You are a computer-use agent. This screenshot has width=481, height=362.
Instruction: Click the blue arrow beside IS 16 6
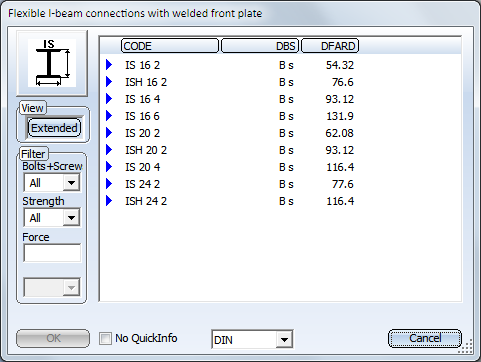[x=109, y=116]
